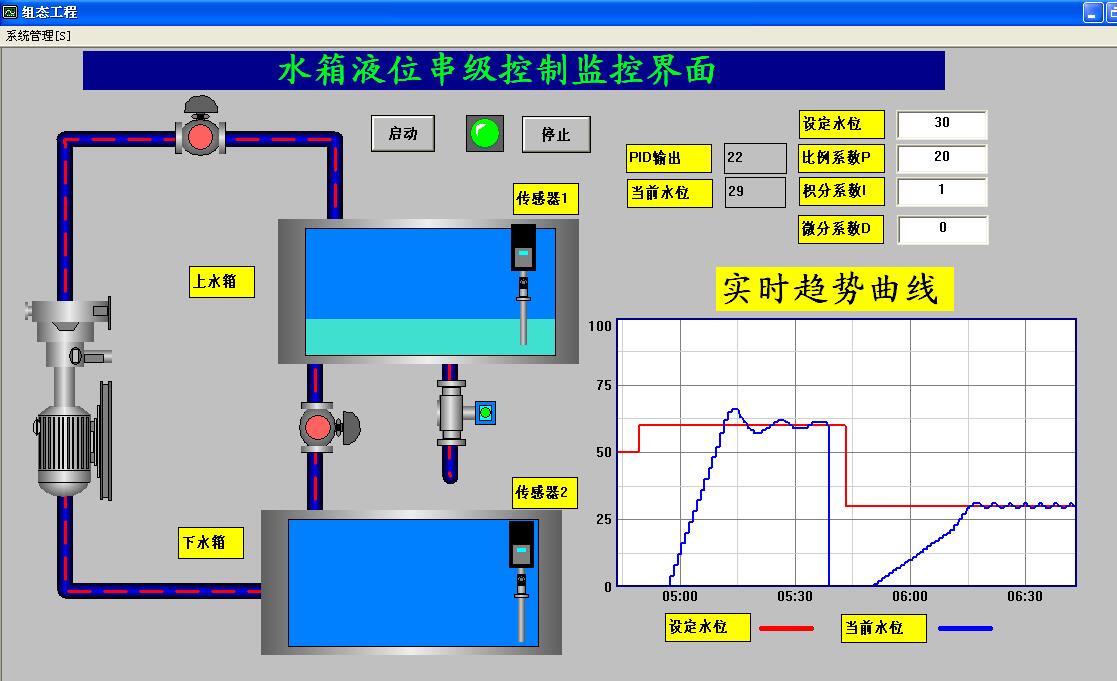Click the drain valve with green indicator
The width and height of the screenshot is (1117, 681).
click(x=466, y=412)
